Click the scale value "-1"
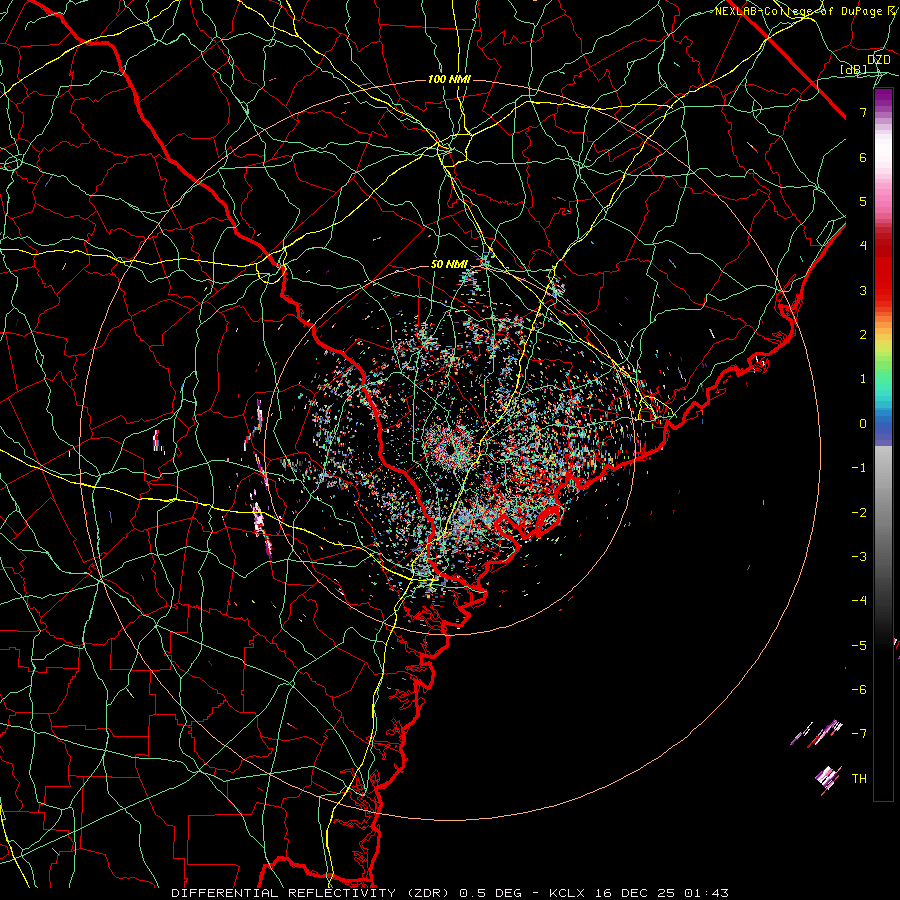Screen dimensions: 900x900 (x=859, y=468)
